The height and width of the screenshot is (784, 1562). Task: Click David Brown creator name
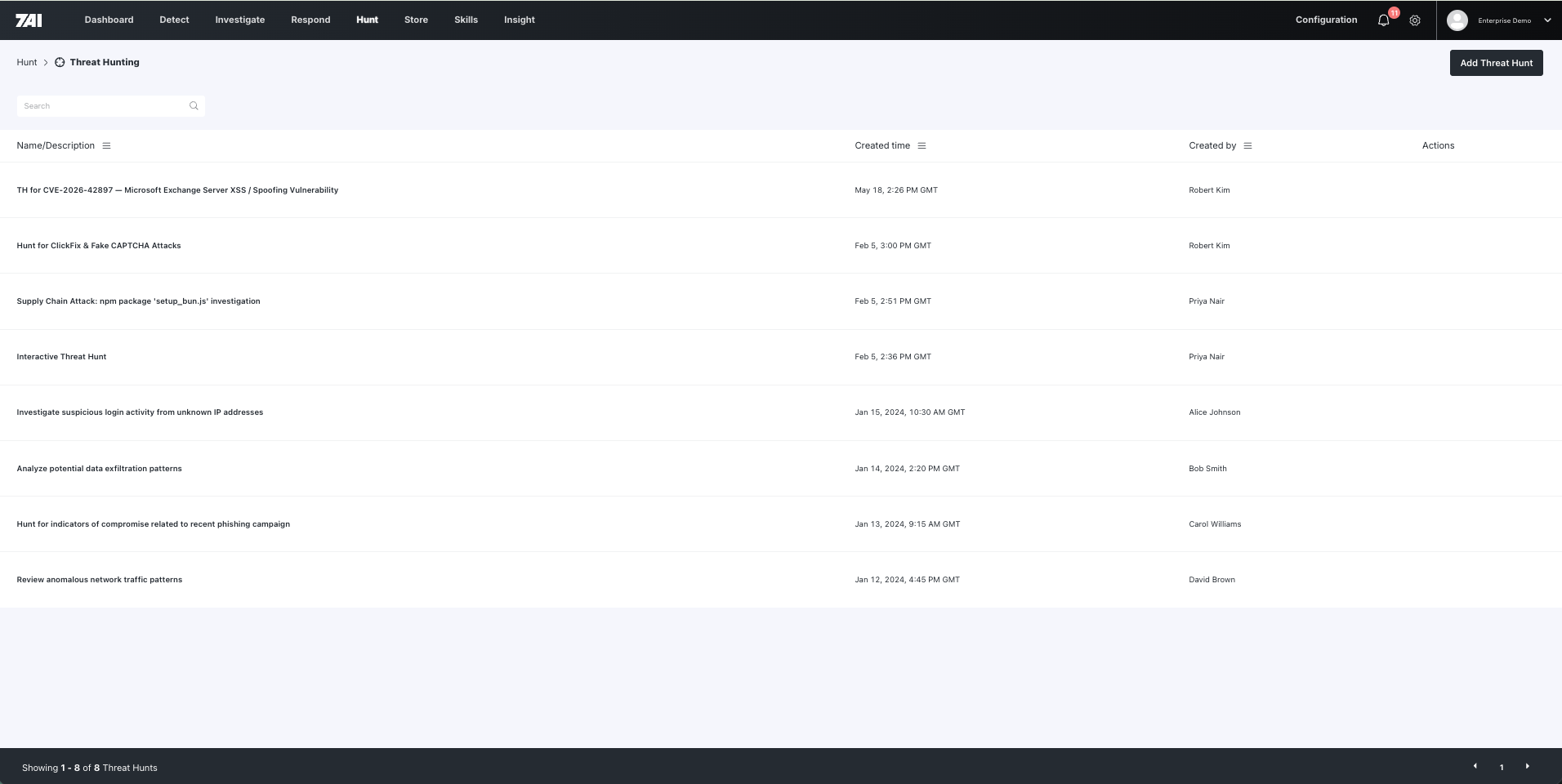pos(1212,580)
